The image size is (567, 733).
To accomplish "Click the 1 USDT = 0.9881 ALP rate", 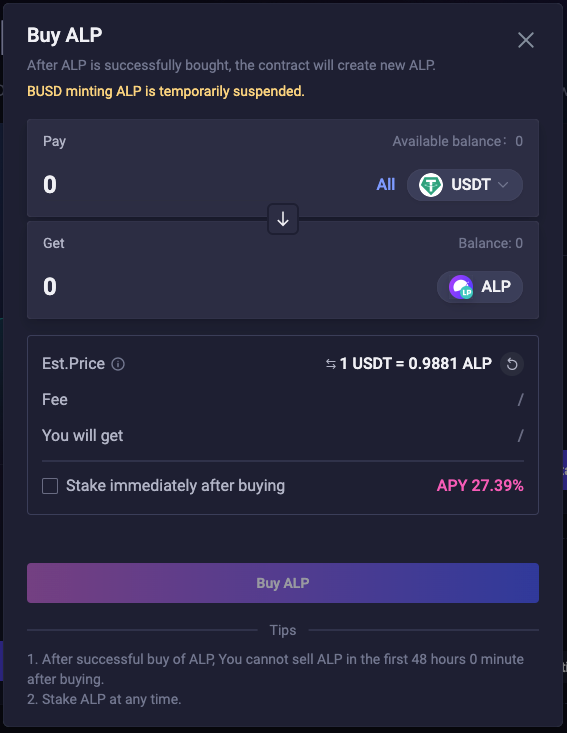I will pos(416,363).
